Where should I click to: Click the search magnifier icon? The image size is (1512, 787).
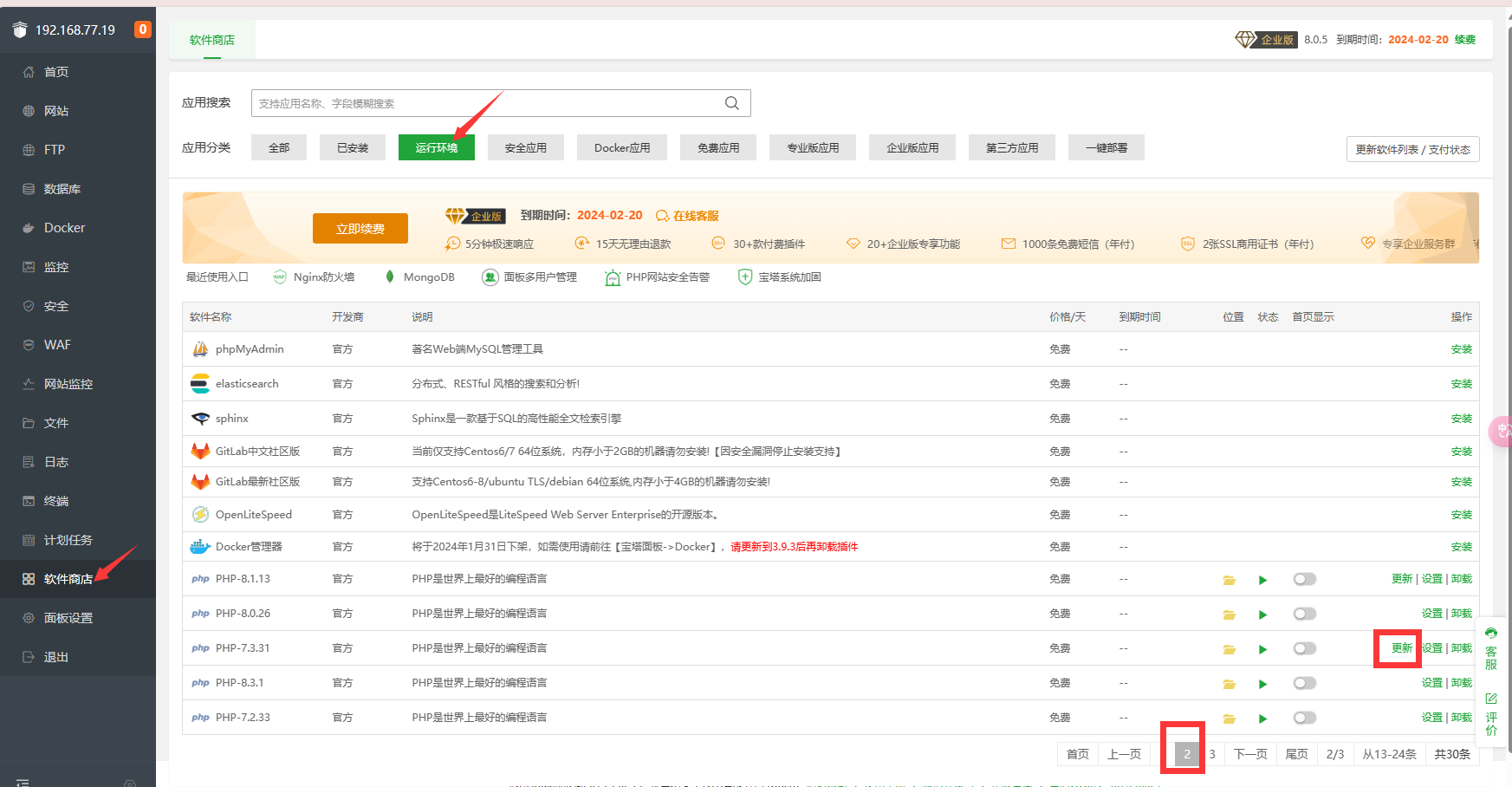[732, 103]
